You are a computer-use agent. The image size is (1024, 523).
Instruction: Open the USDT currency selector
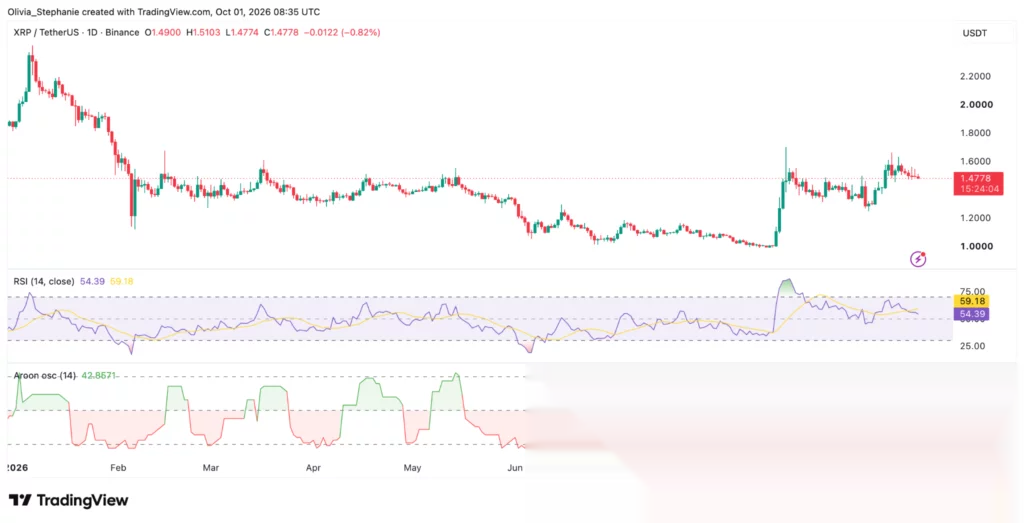[x=975, y=33]
